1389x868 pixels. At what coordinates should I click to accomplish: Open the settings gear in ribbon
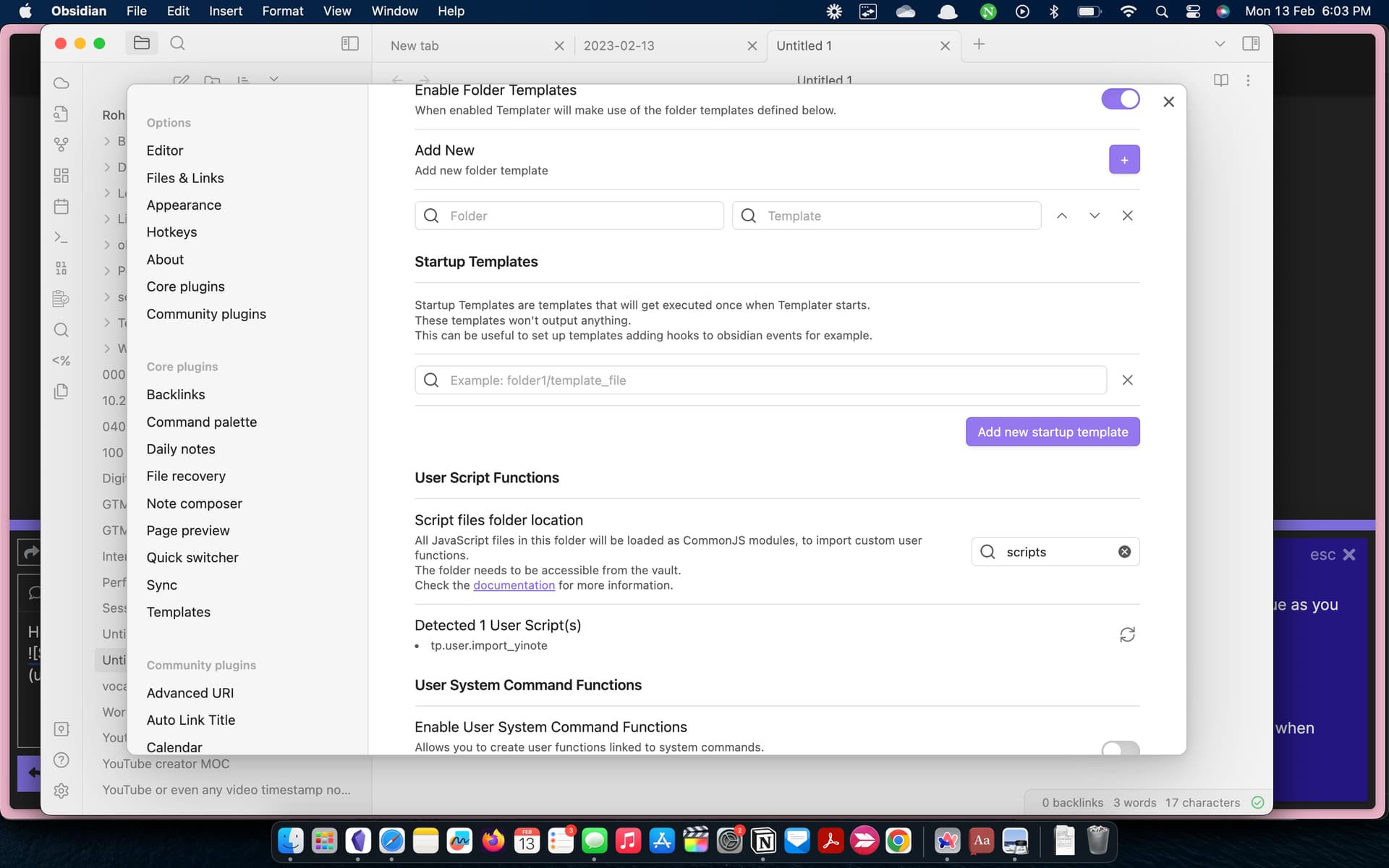[61, 791]
